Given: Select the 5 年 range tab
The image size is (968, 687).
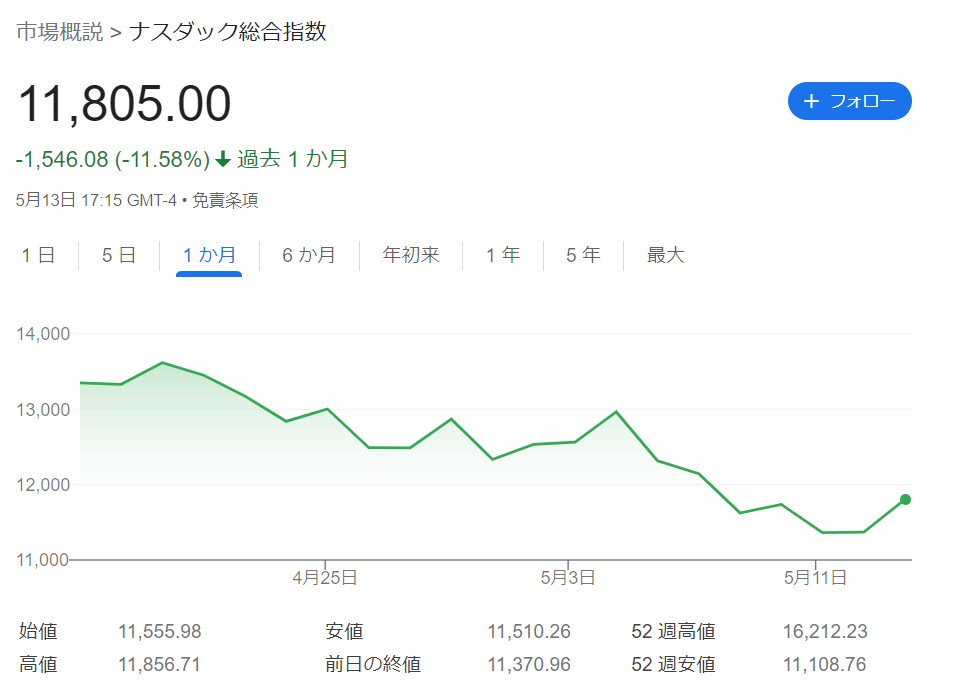Looking at the screenshot, I should click(583, 255).
